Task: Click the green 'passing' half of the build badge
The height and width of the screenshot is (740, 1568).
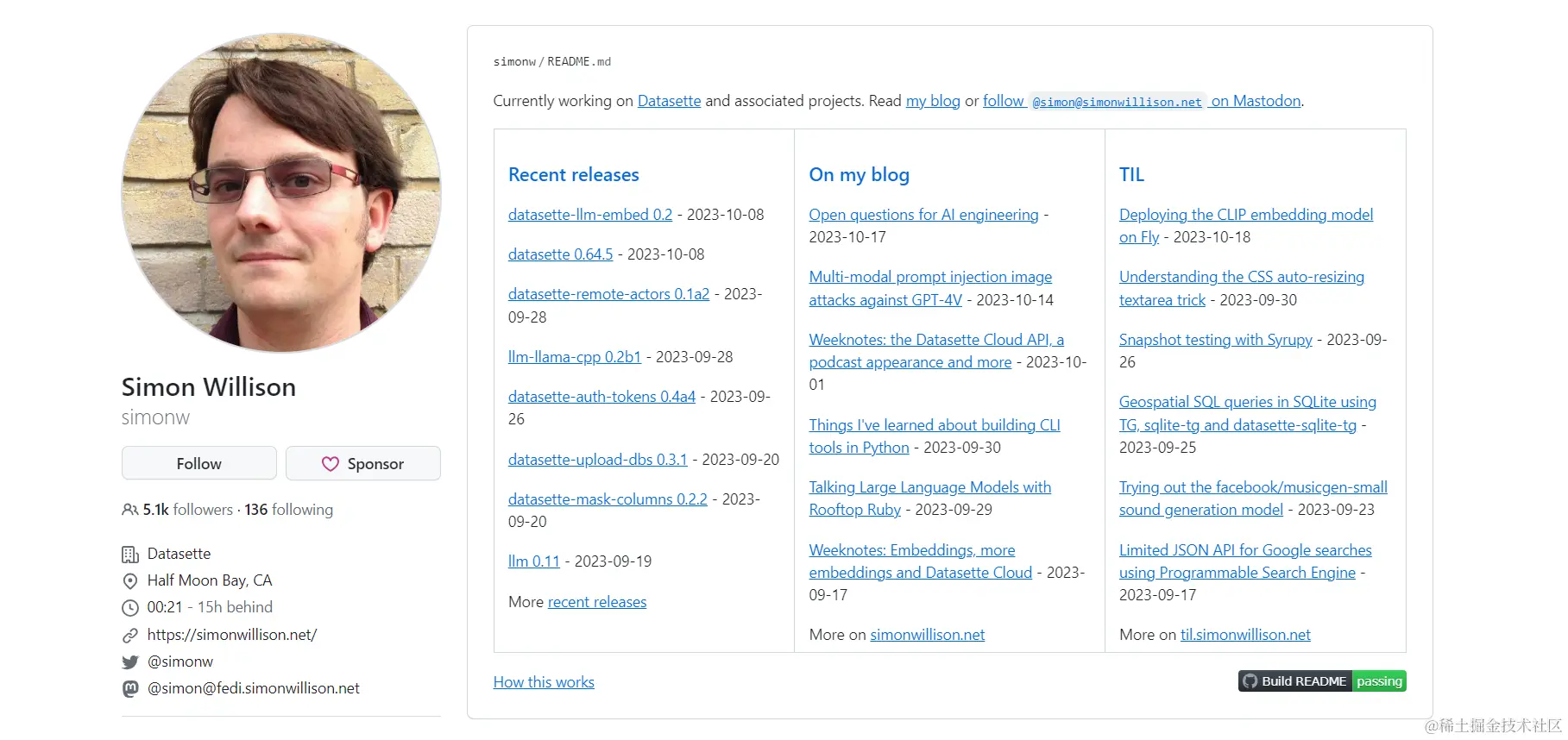Action: point(1379,681)
